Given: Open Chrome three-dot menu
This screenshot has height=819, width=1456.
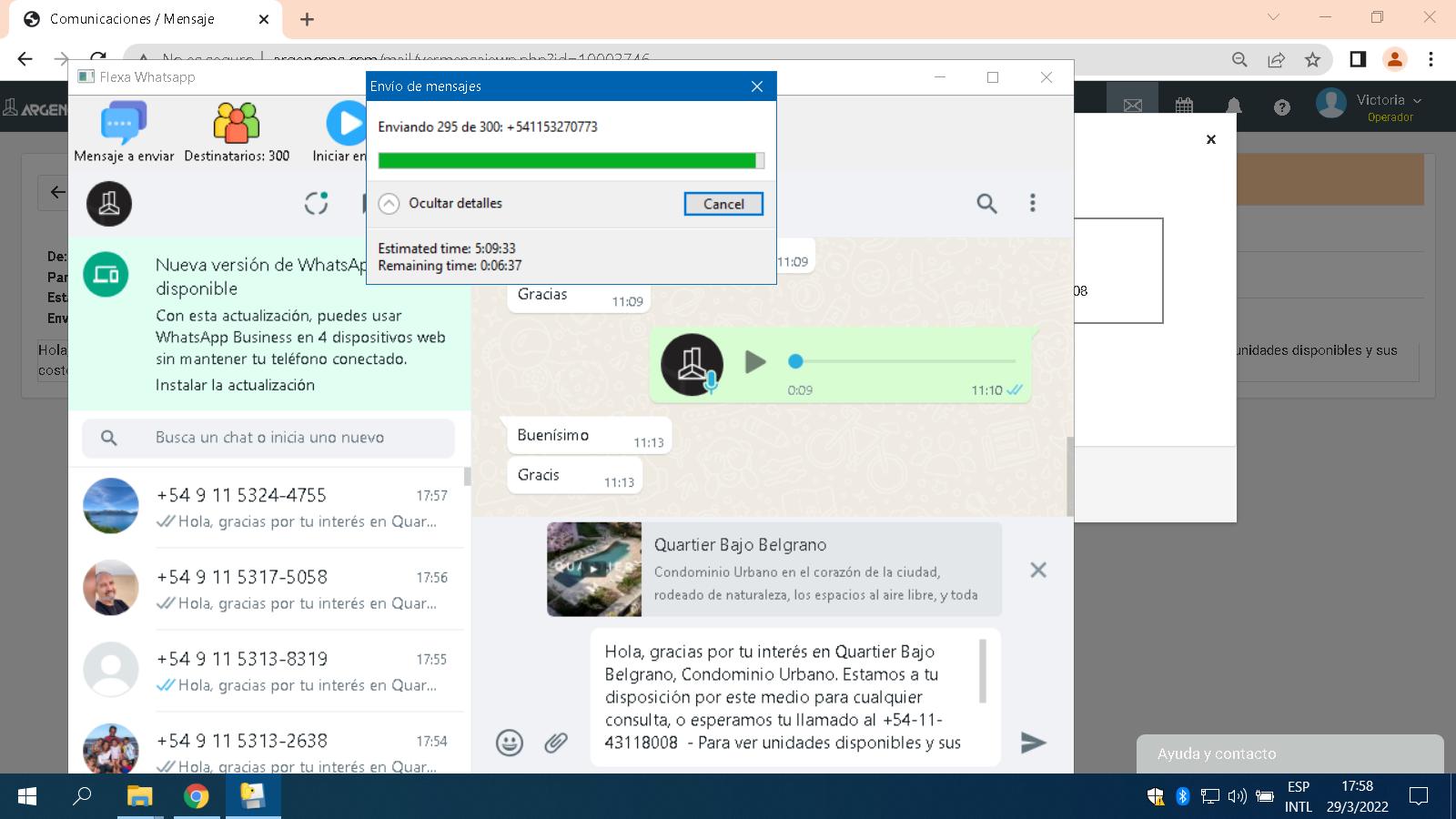Looking at the screenshot, I should click(1431, 59).
